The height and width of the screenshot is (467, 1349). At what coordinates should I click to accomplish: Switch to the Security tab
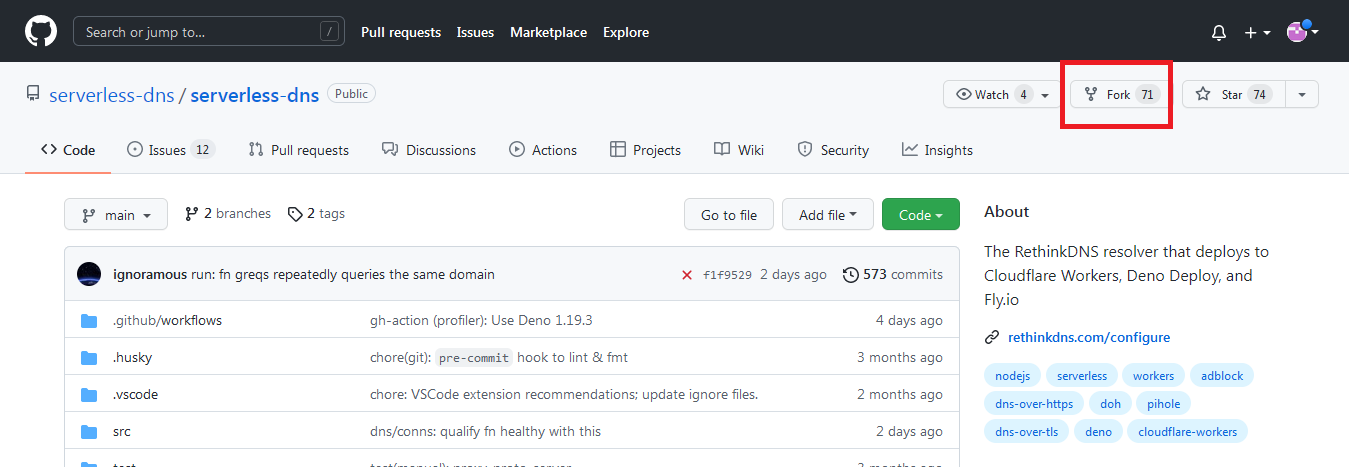click(833, 150)
